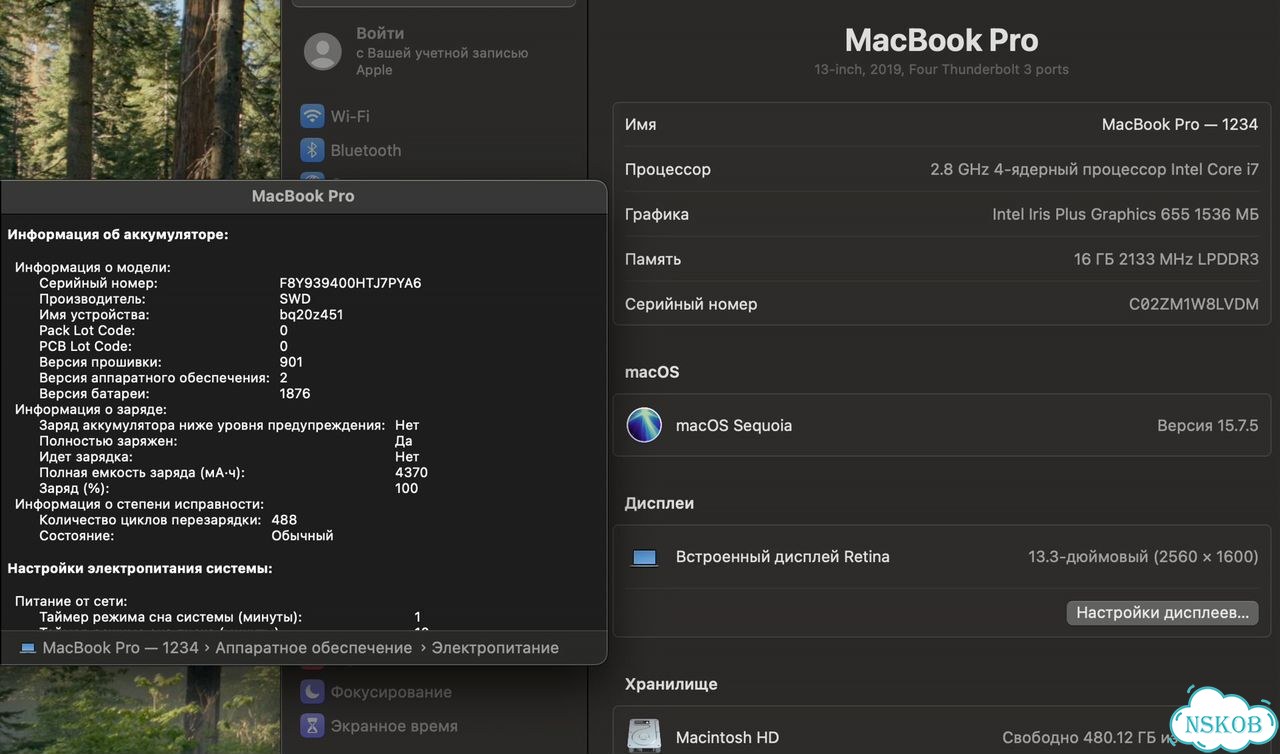Viewport: 1280px width, 754px height.
Task: Click the macOS version 15.7.5 text
Action: point(1207,425)
